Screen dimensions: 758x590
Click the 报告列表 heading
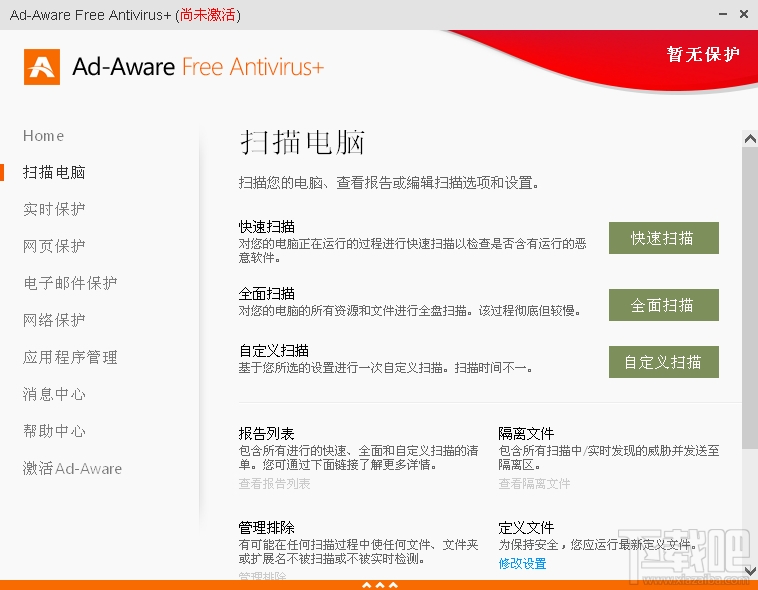click(266, 433)
